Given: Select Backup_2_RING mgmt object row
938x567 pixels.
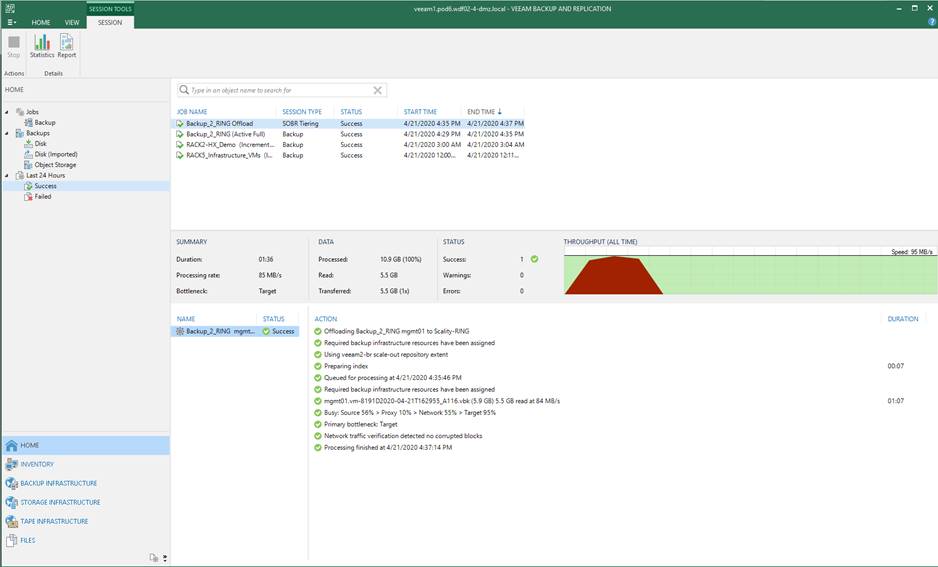Looking at the screenshot, I should (235, 331).
